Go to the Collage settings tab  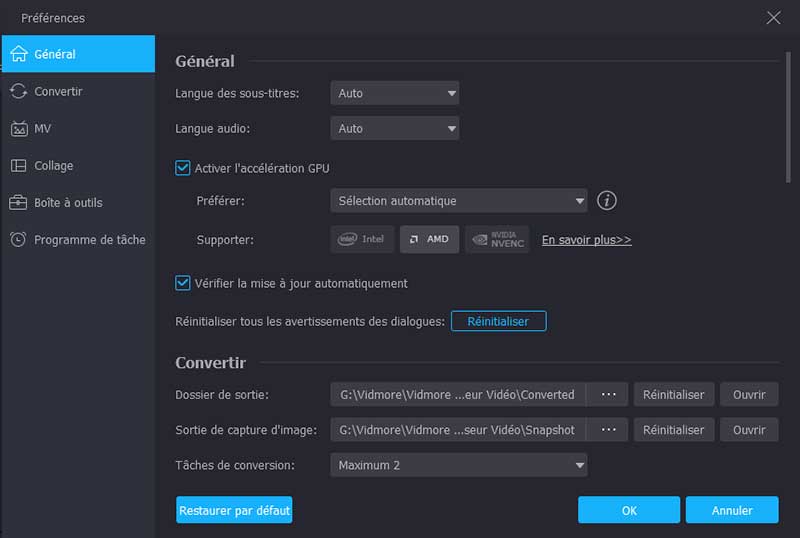78,165
